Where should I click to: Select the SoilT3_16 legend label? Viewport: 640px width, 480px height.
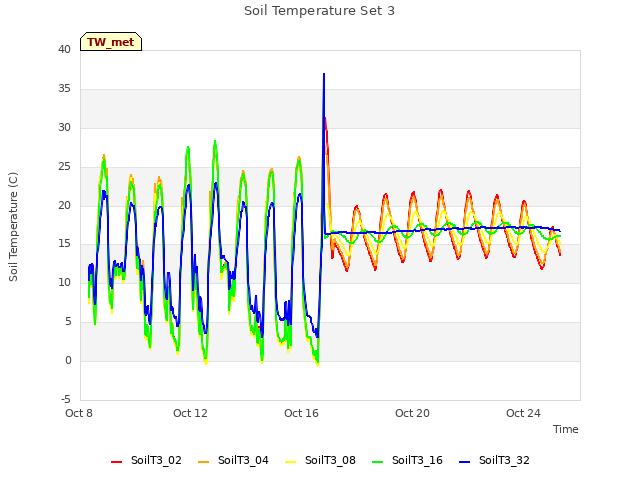click(417, 460)
